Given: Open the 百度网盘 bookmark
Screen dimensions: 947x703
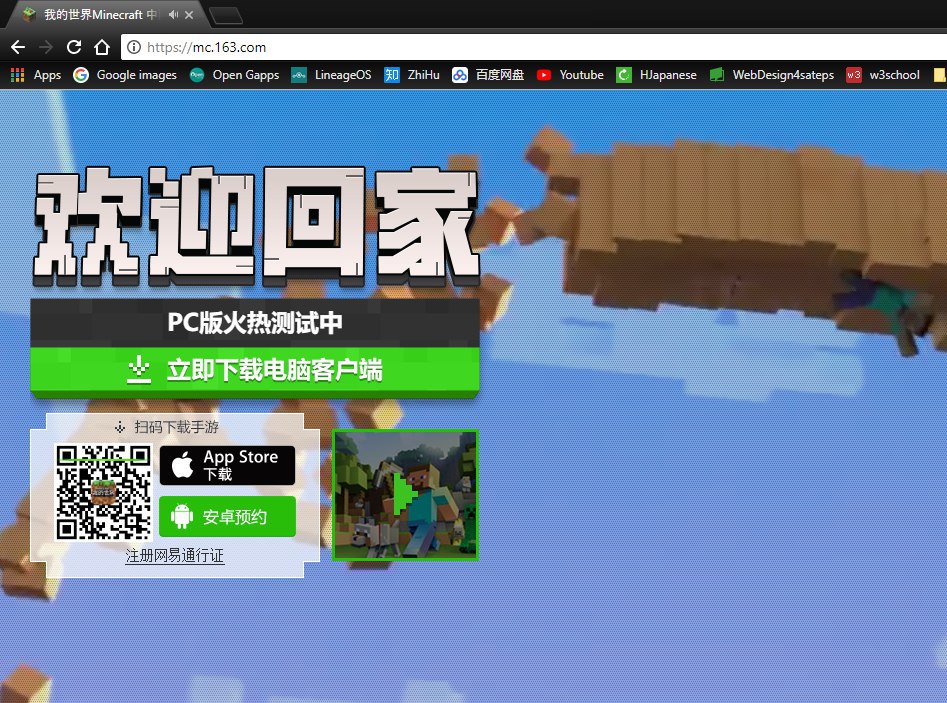Looking at the screenshot, I should click(x=488, y=75).
